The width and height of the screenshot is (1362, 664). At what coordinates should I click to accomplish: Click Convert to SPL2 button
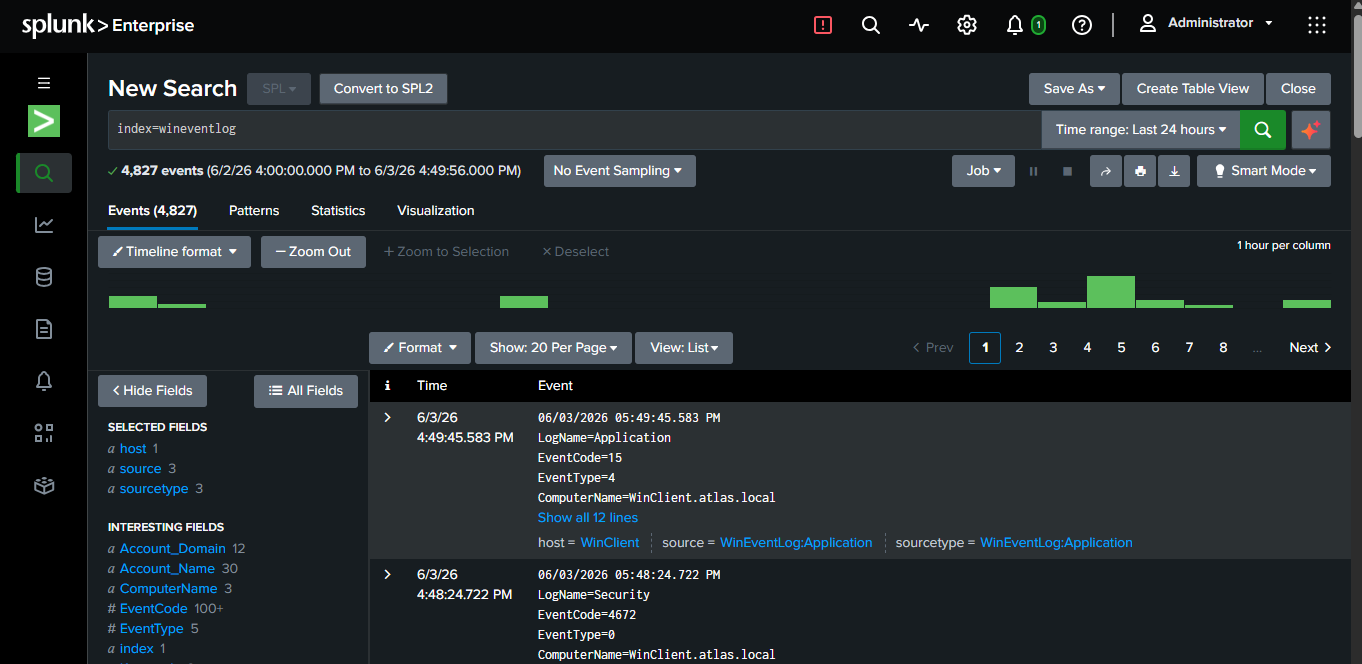(383, 88)
